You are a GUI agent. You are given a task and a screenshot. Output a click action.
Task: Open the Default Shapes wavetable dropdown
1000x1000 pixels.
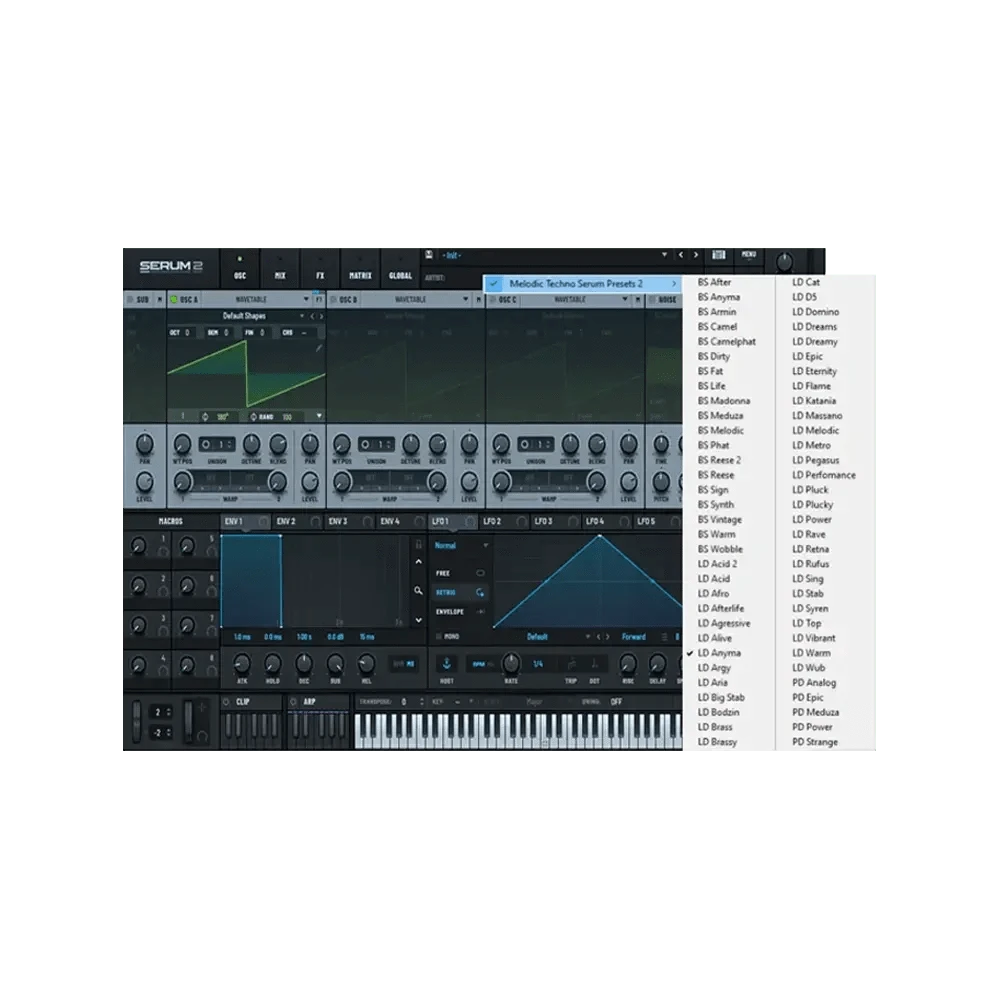click(245, 316)
